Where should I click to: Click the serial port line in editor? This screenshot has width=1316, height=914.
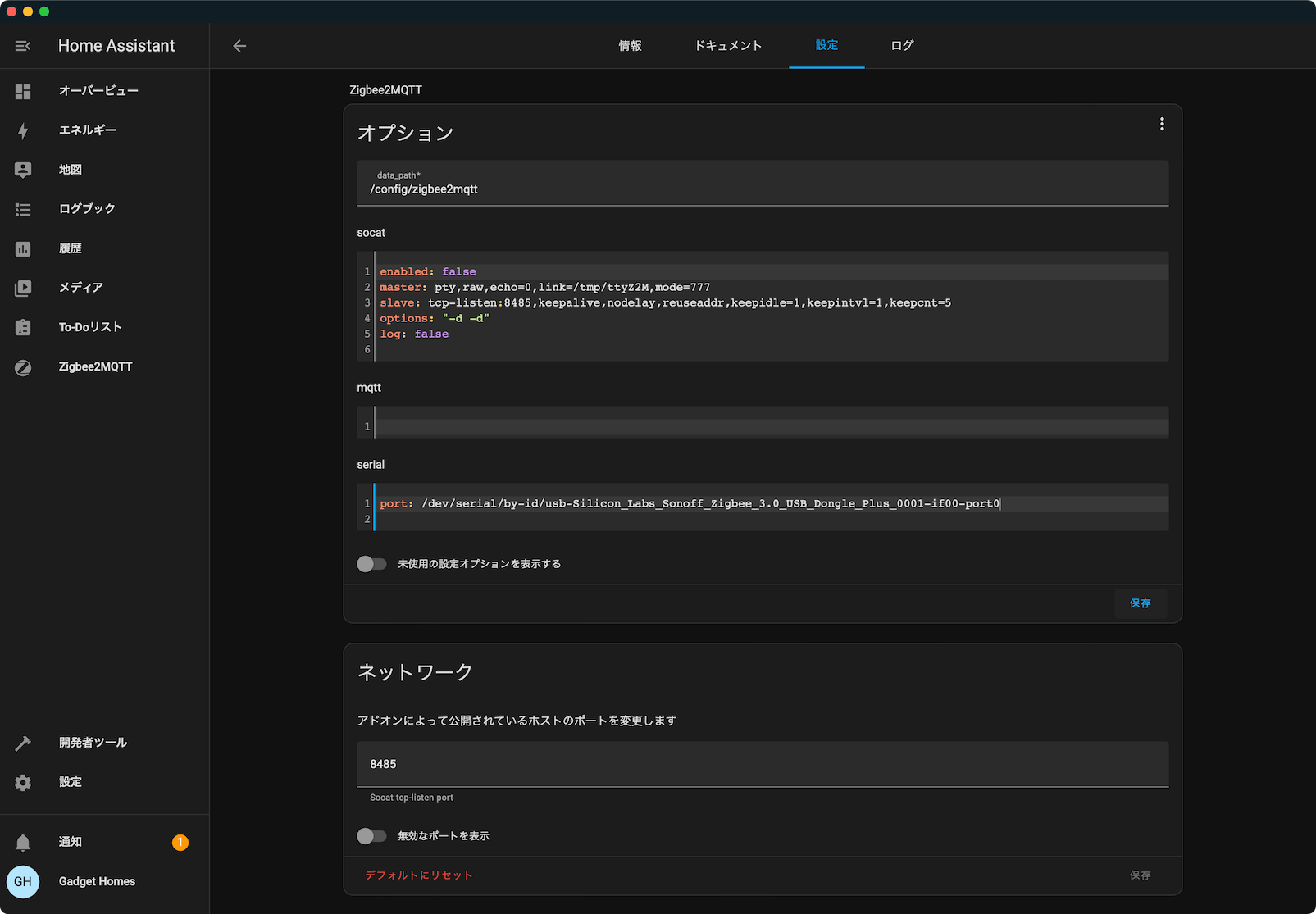(771, 503)
